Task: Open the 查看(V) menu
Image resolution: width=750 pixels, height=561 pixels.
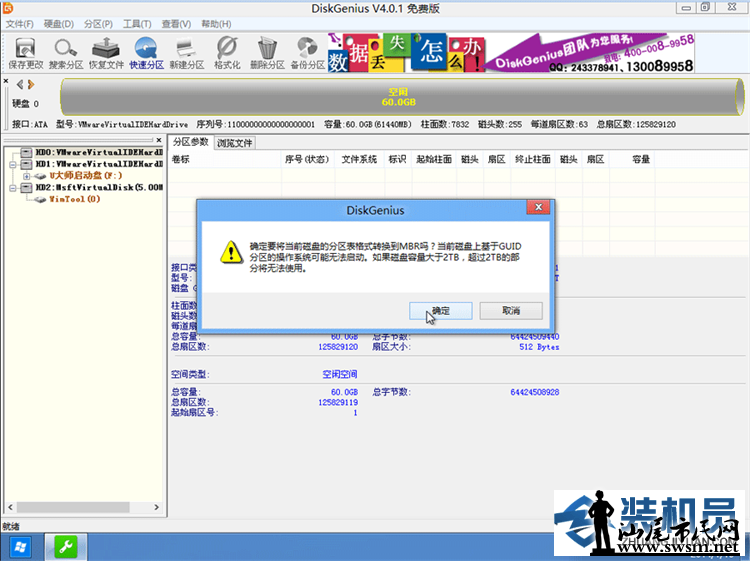Action: click(176, 24)
